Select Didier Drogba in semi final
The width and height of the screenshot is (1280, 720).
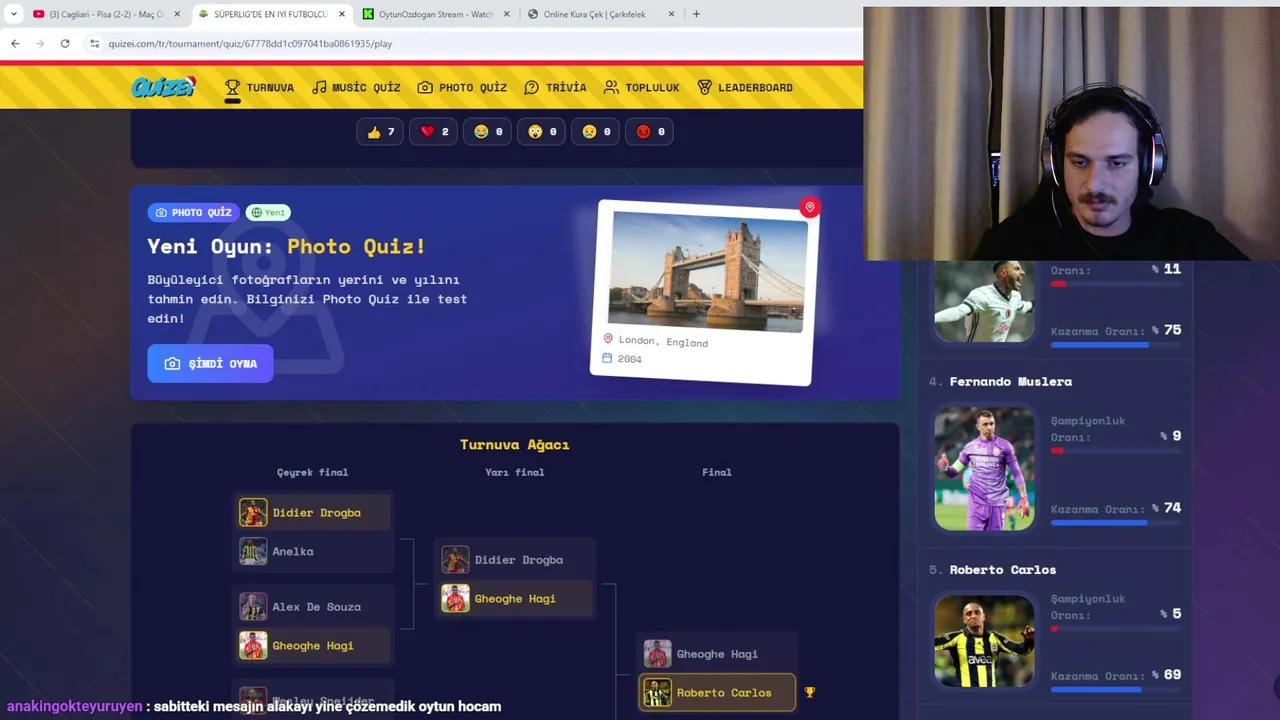tap(516, 559)
